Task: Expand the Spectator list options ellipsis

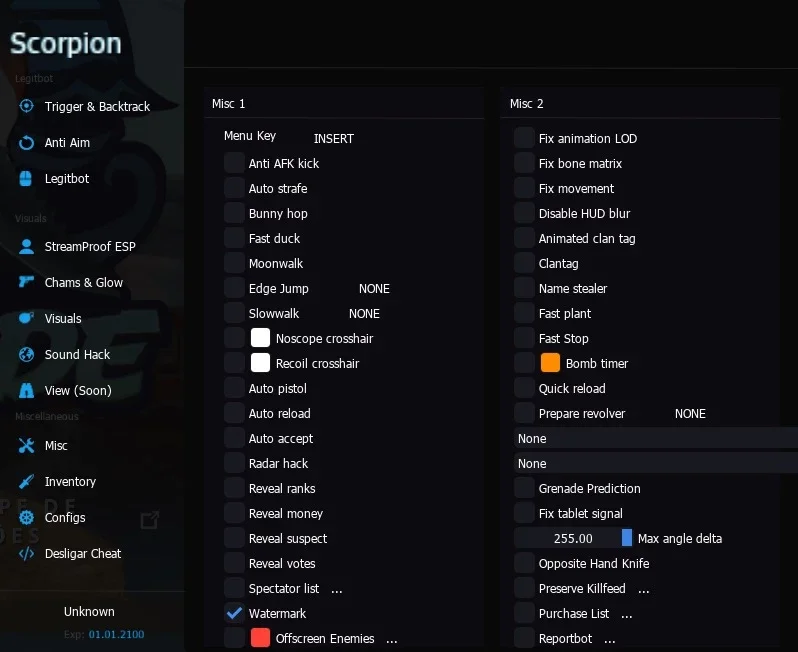Action: 337,590
